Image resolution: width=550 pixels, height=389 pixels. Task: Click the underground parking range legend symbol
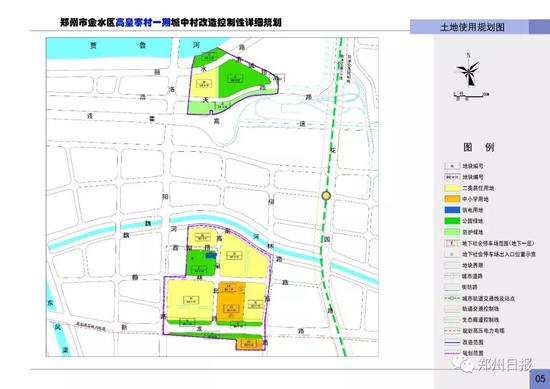452,243
